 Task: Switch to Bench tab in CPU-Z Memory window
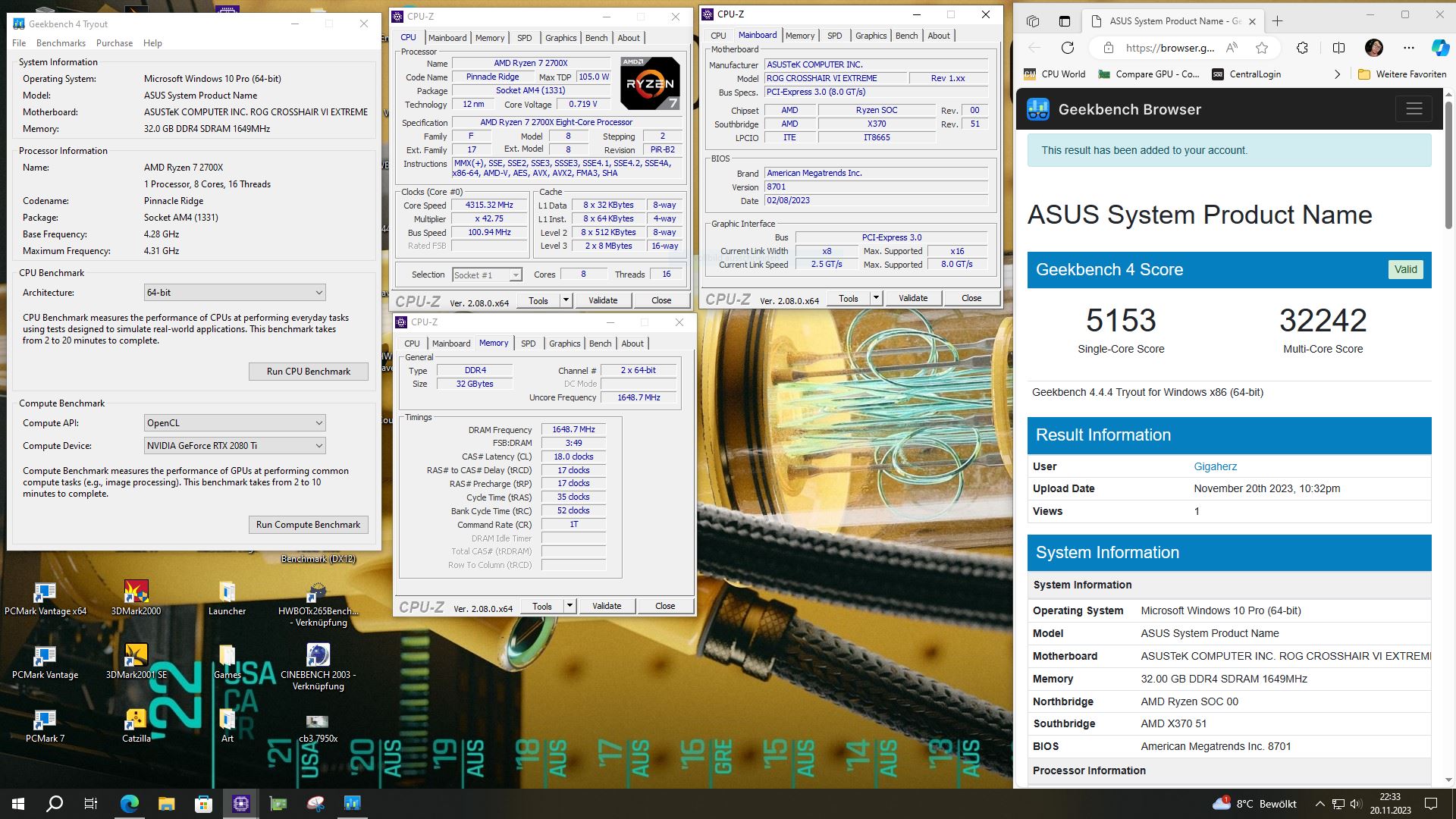600,344
